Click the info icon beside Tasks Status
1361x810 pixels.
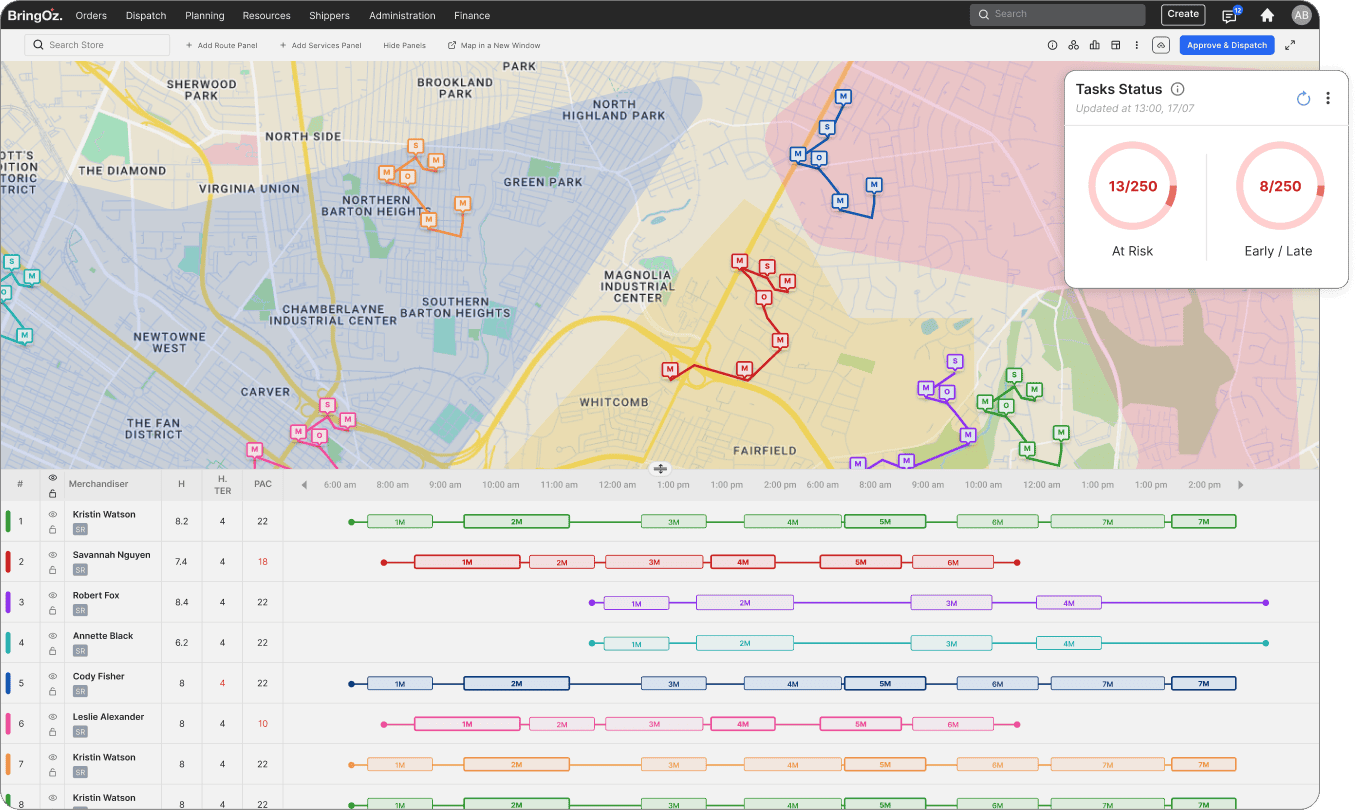coord(1178,89)
